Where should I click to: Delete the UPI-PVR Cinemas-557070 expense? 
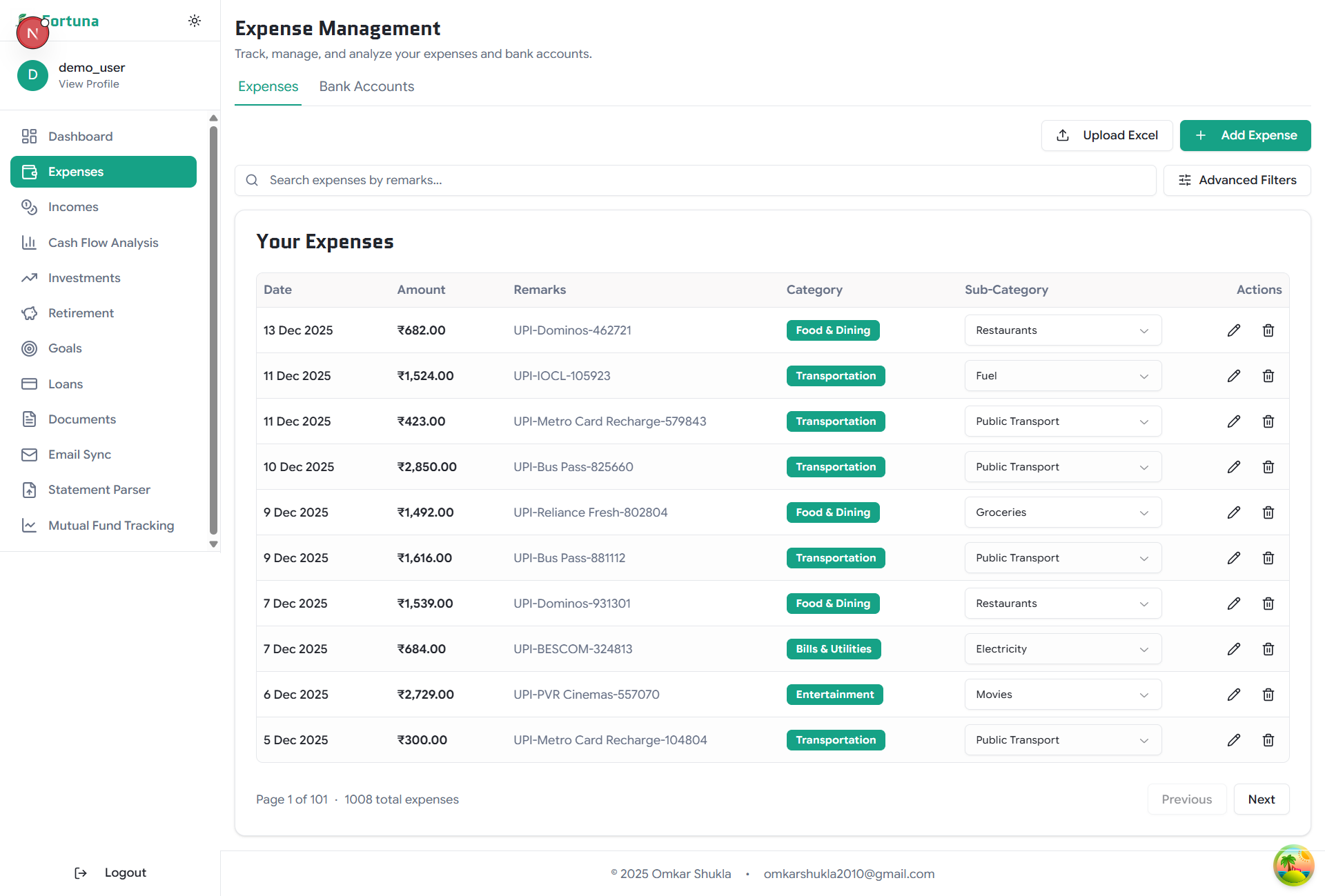pyautogui.click(x=1268, y=695)
